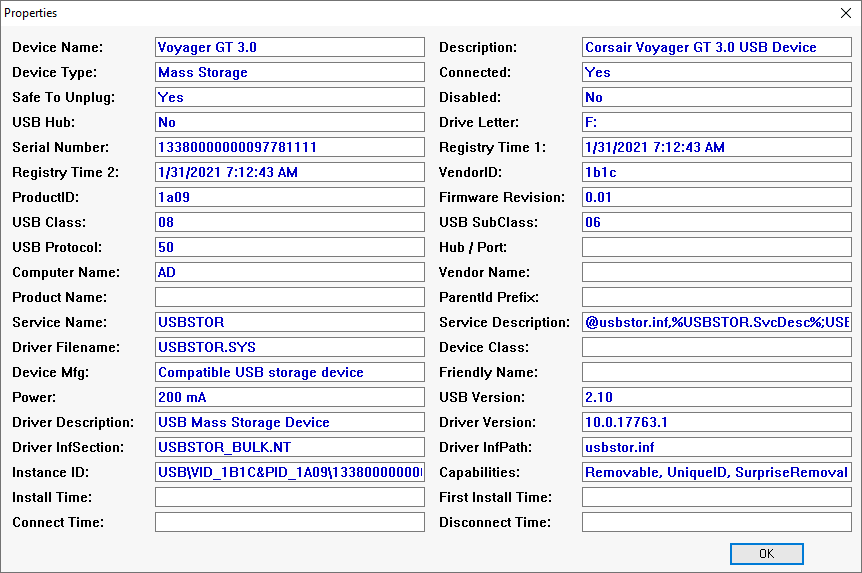
Task: Select the Description field value
Action: coord(717,47)
